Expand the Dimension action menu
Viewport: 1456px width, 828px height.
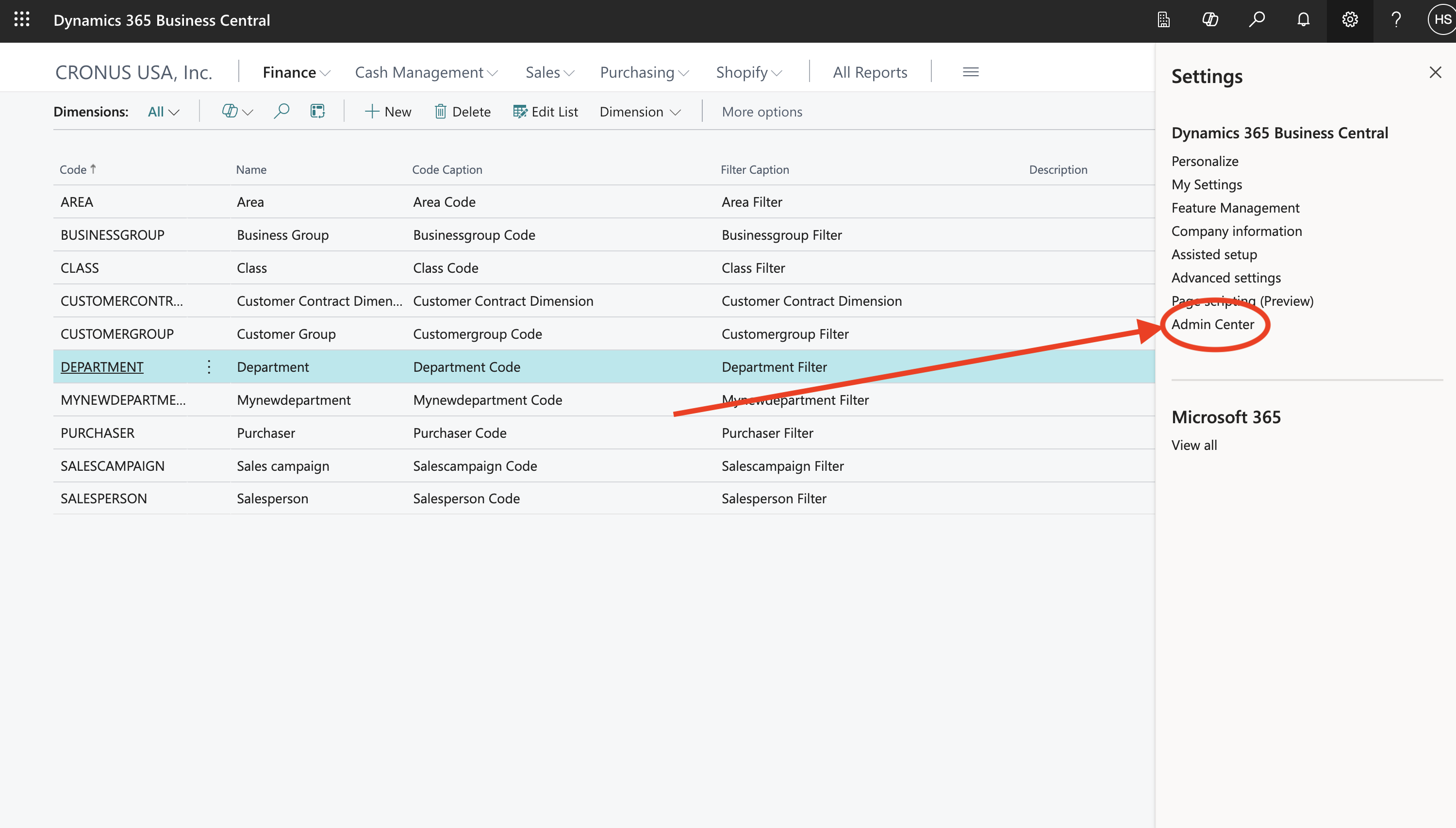click(x=640, y=112)
